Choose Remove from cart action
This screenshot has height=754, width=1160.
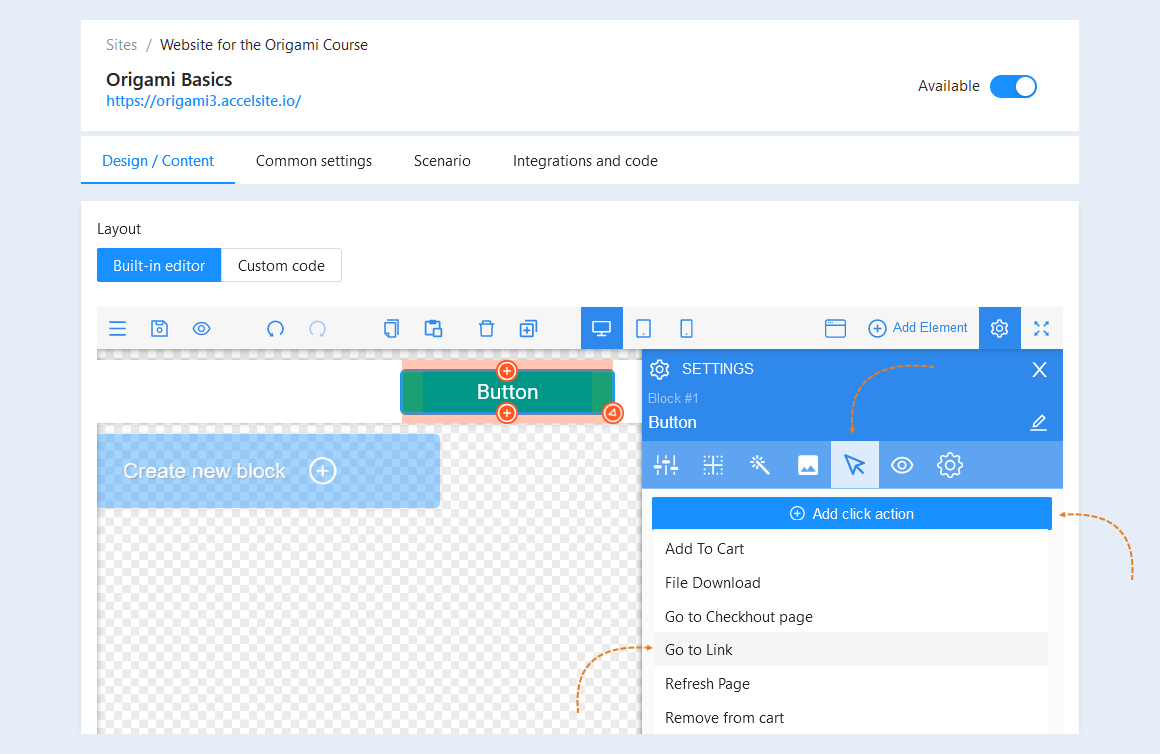click(x=851, y=718)
